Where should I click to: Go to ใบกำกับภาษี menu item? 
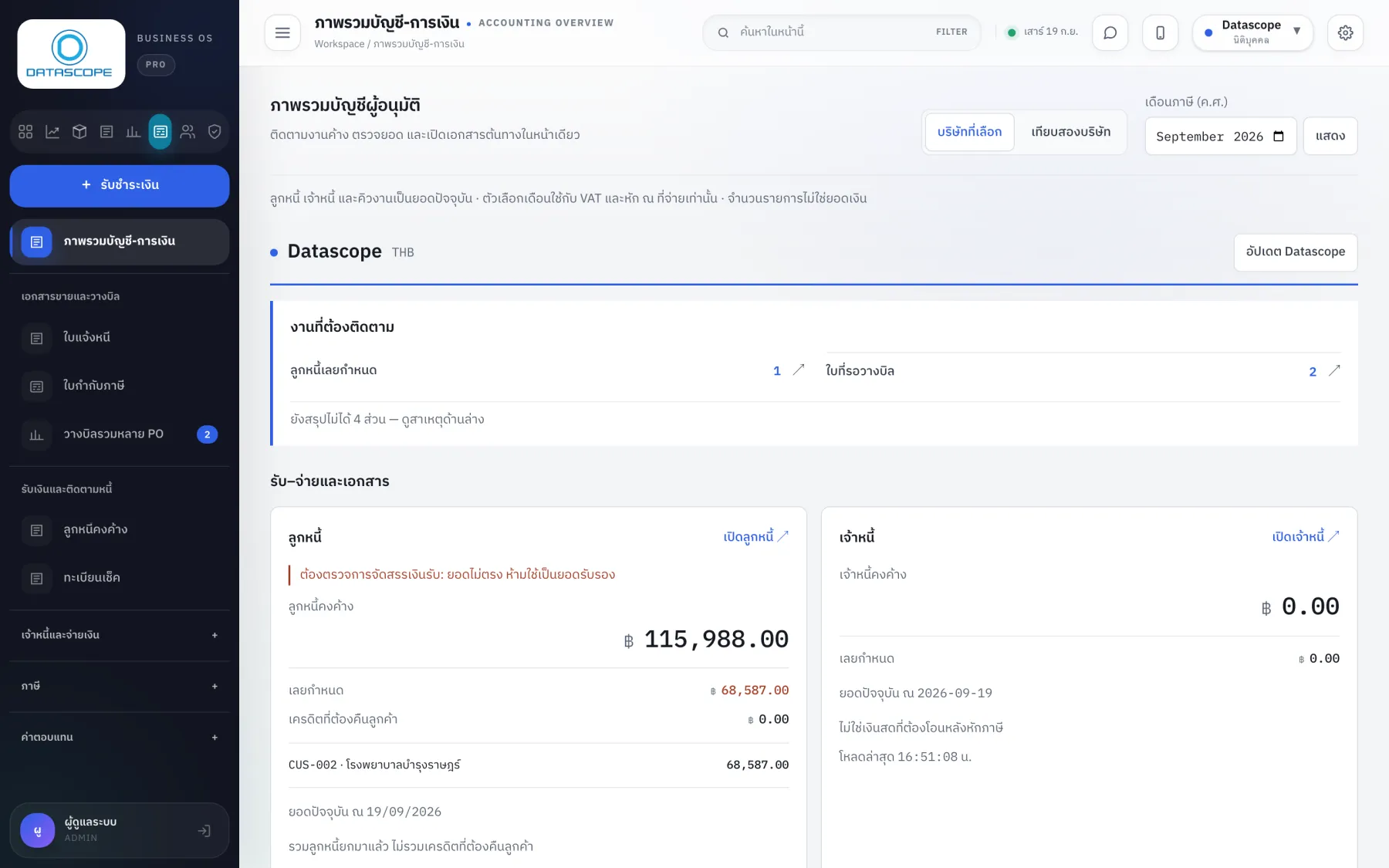point(120,387)
